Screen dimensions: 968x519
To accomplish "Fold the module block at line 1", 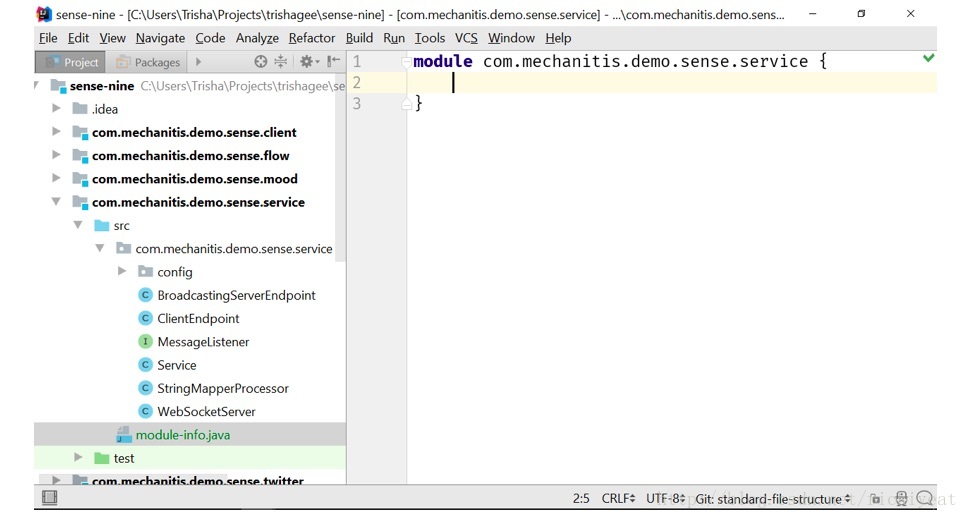I will point(406,62).
